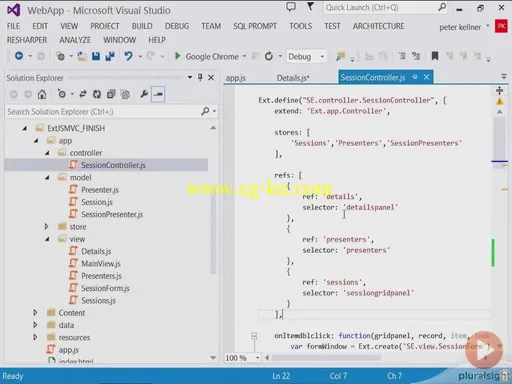Image resolution: width=512 pixels, height=384 pixels.
Task: Click the comment selection toolbar icon
Action: point(402,56)
